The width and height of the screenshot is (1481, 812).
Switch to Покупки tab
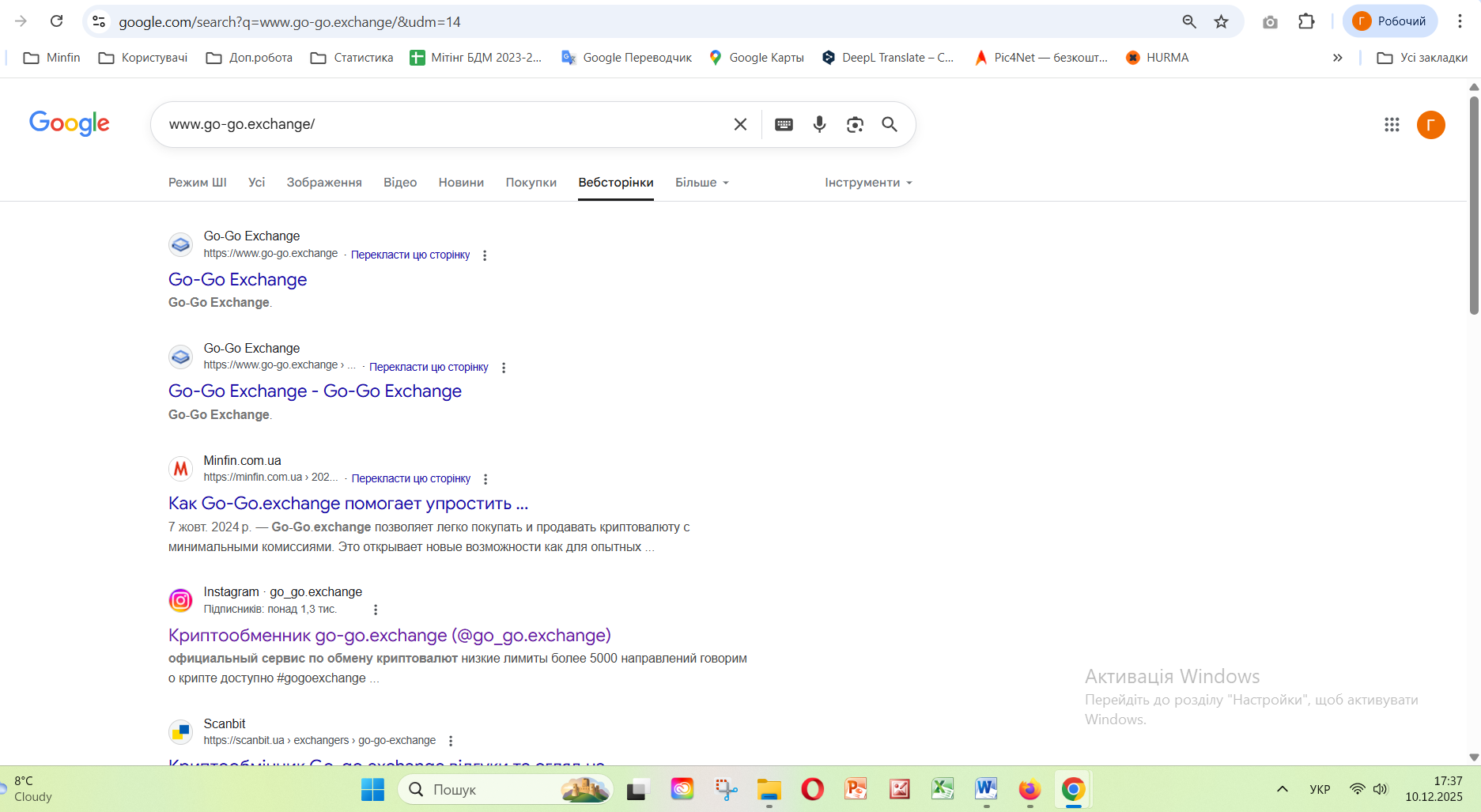tap(531, 183)
